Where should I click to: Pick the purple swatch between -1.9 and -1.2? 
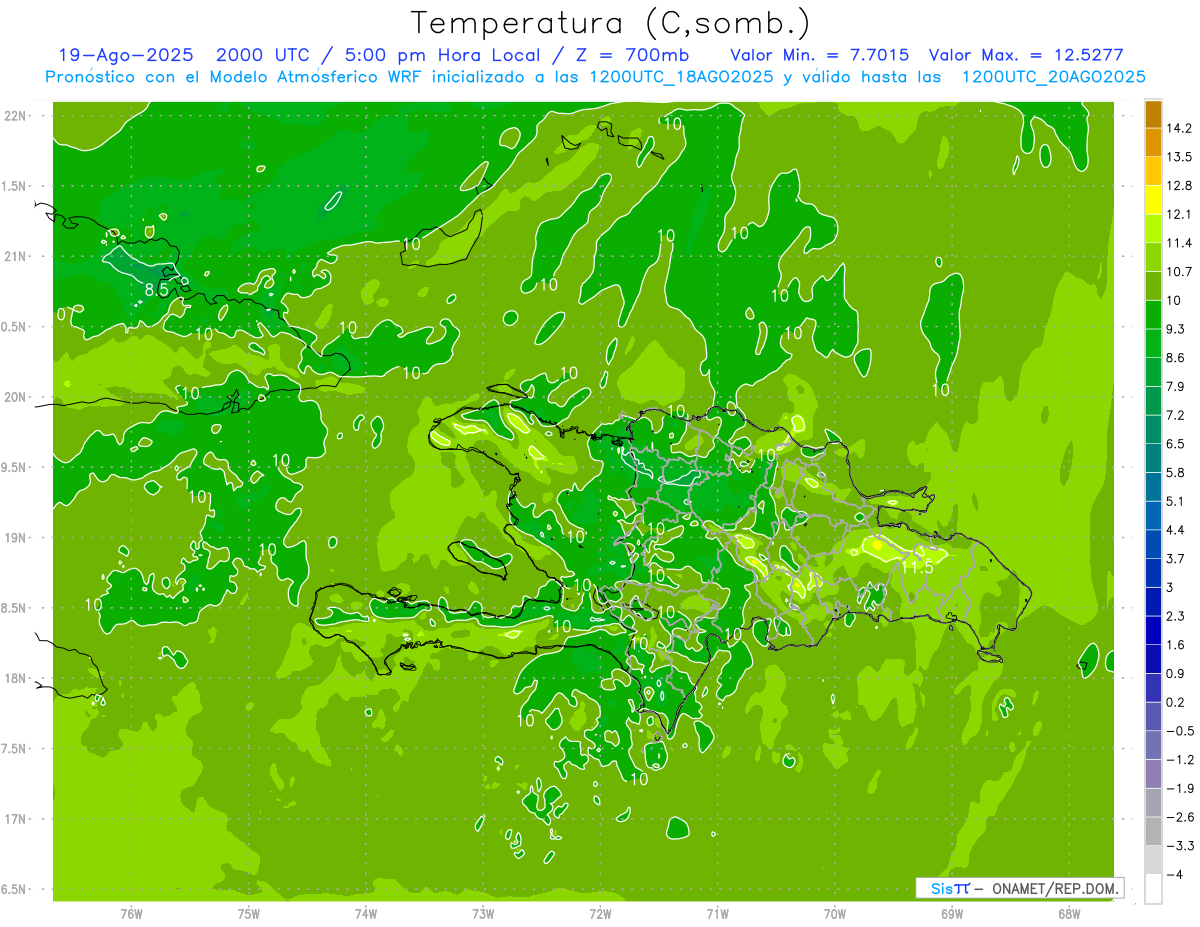pos(1153,773)
